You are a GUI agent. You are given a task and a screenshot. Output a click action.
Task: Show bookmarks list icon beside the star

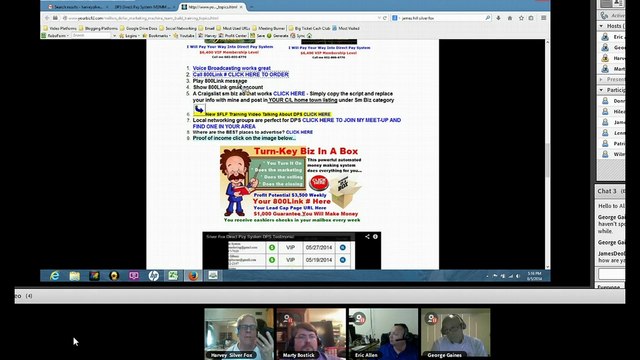click(531, 18)
